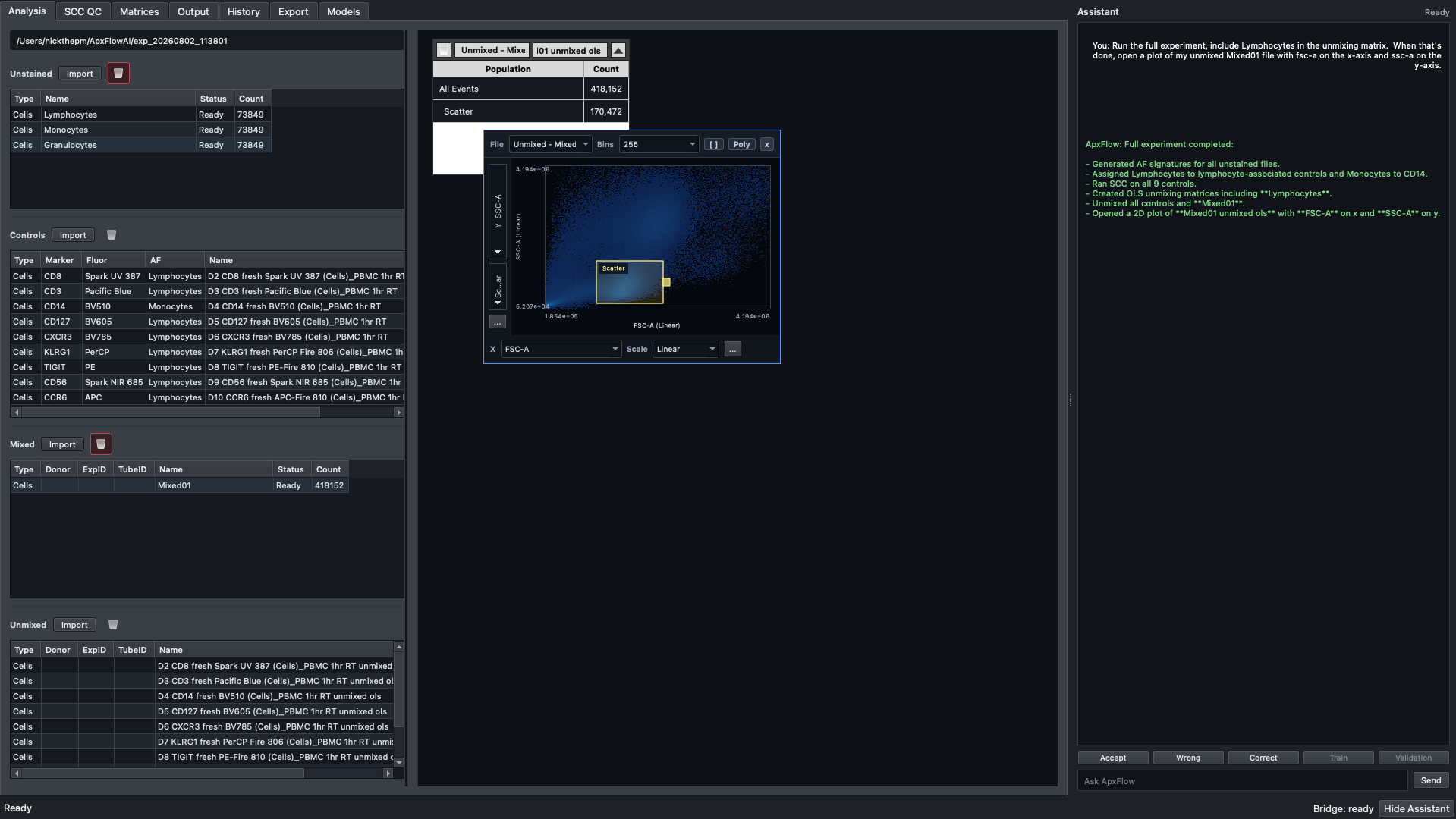Click the up-arrow collapse icon above Count column

point(618,50)
